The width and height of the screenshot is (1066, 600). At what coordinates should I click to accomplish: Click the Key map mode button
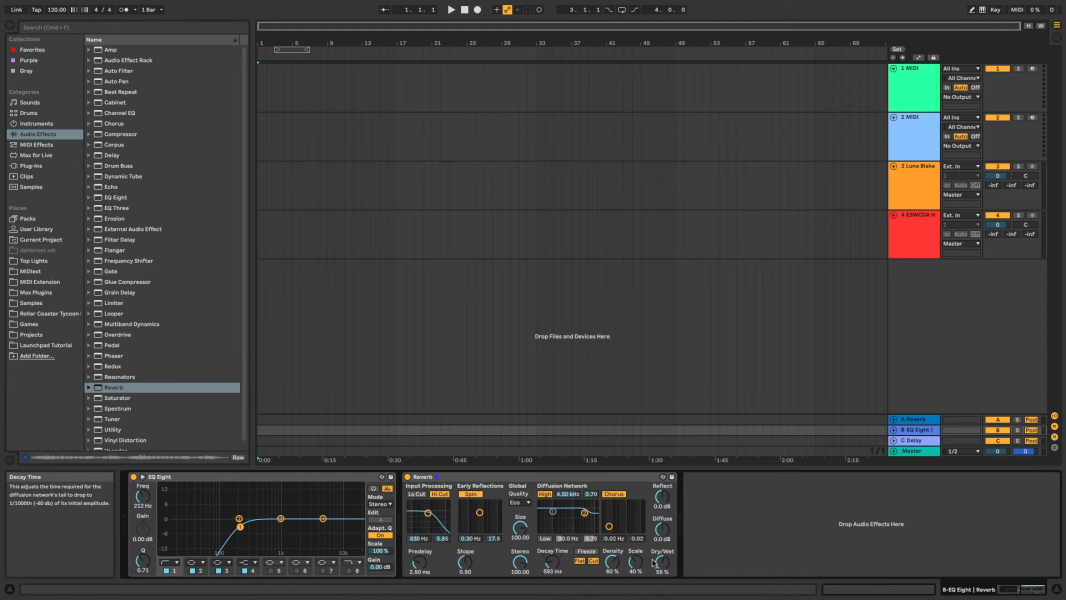995,10
